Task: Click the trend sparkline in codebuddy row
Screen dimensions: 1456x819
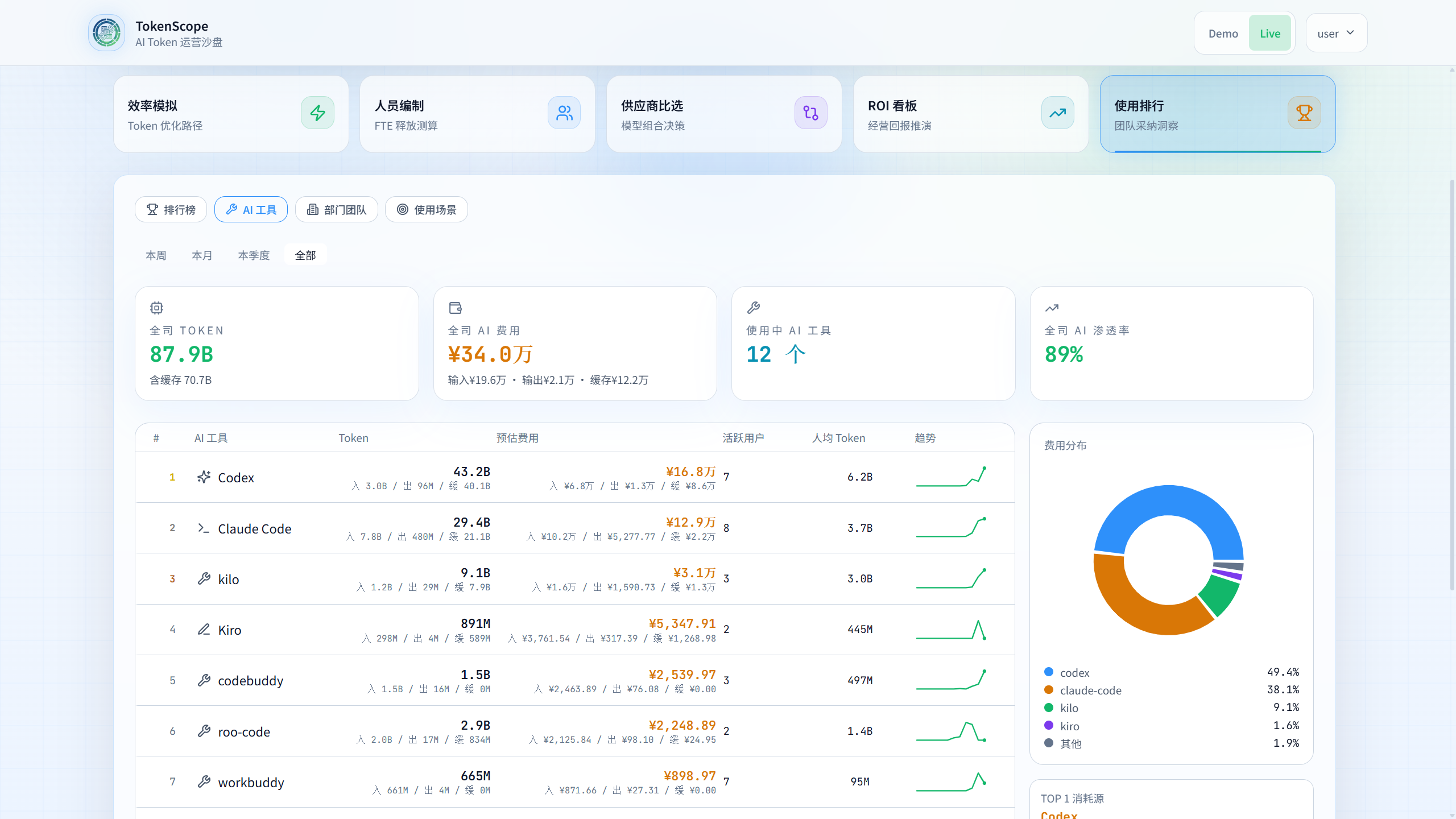Action: 951,680
